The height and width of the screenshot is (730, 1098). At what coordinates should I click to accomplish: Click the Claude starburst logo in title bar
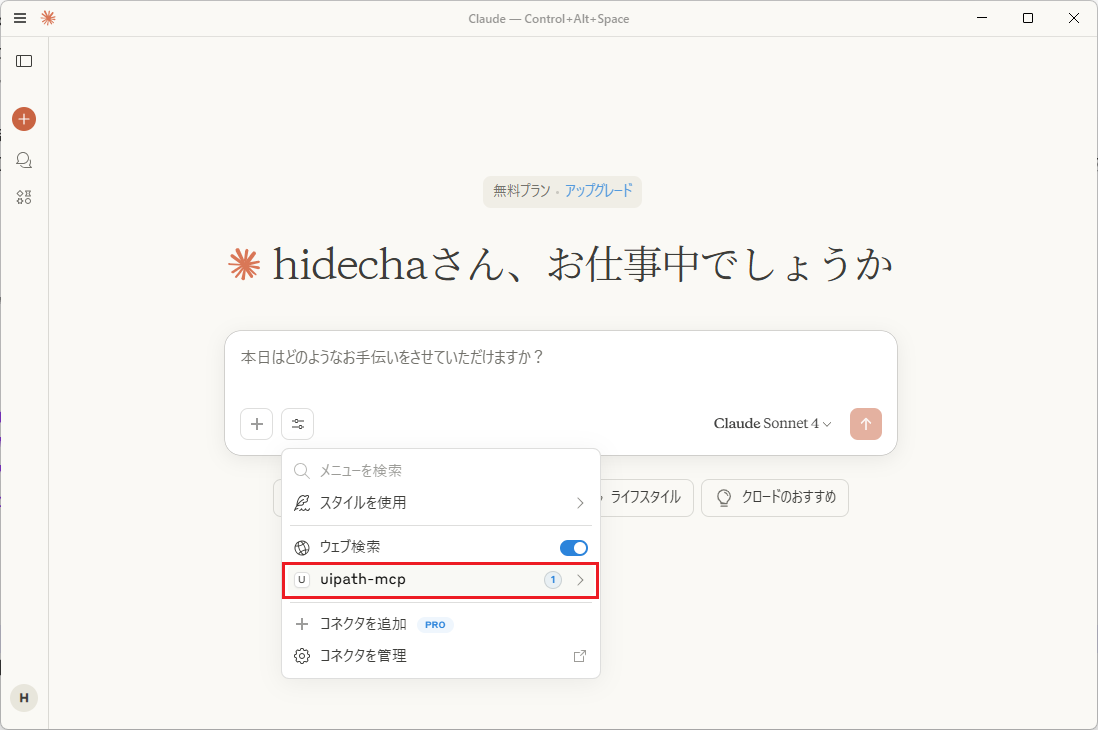(48, 18)
